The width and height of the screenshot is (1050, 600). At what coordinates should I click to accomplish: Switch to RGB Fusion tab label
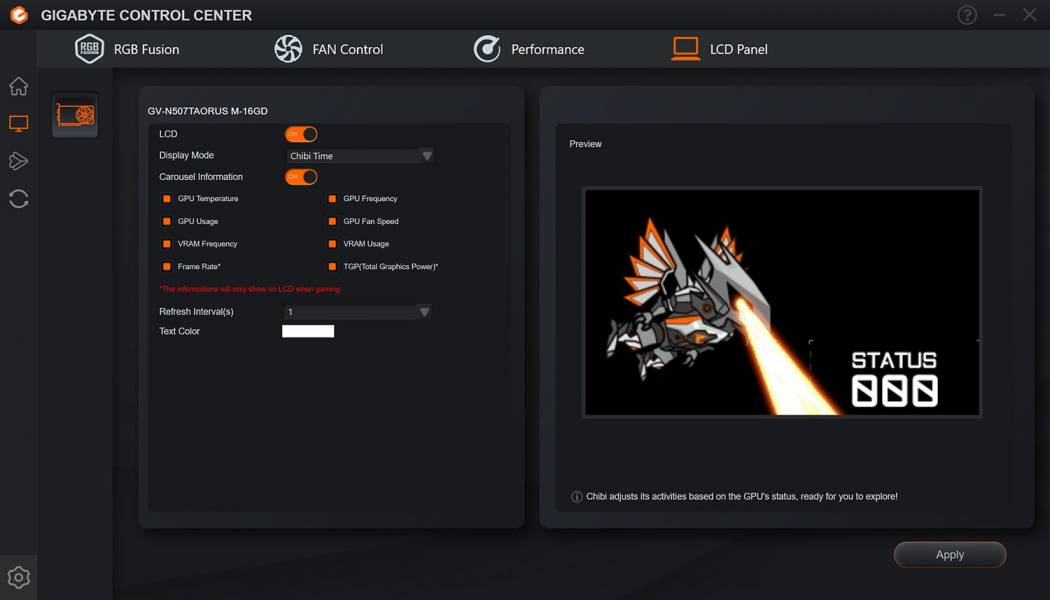click(x=147, y=50)
